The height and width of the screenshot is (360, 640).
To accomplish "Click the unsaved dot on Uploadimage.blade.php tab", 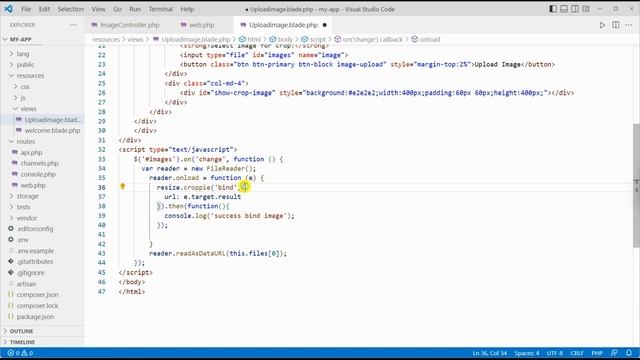I will pos(324,25).
